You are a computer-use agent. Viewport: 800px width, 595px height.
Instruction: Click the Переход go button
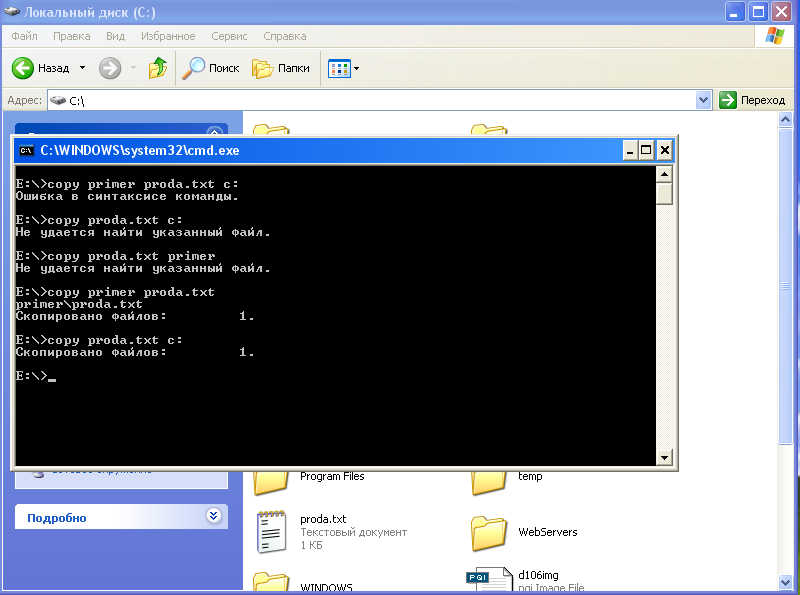point(753,100)
